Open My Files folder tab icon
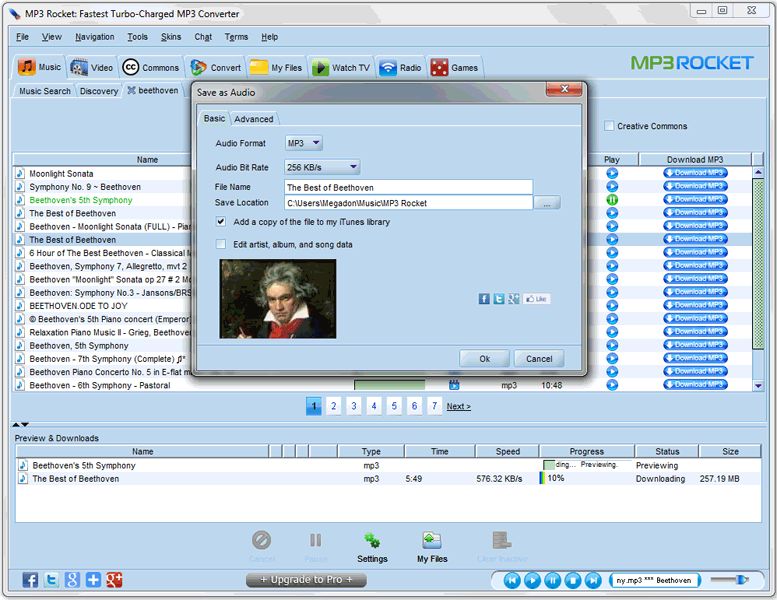The image size is (777, 600). tap(259, 67)
